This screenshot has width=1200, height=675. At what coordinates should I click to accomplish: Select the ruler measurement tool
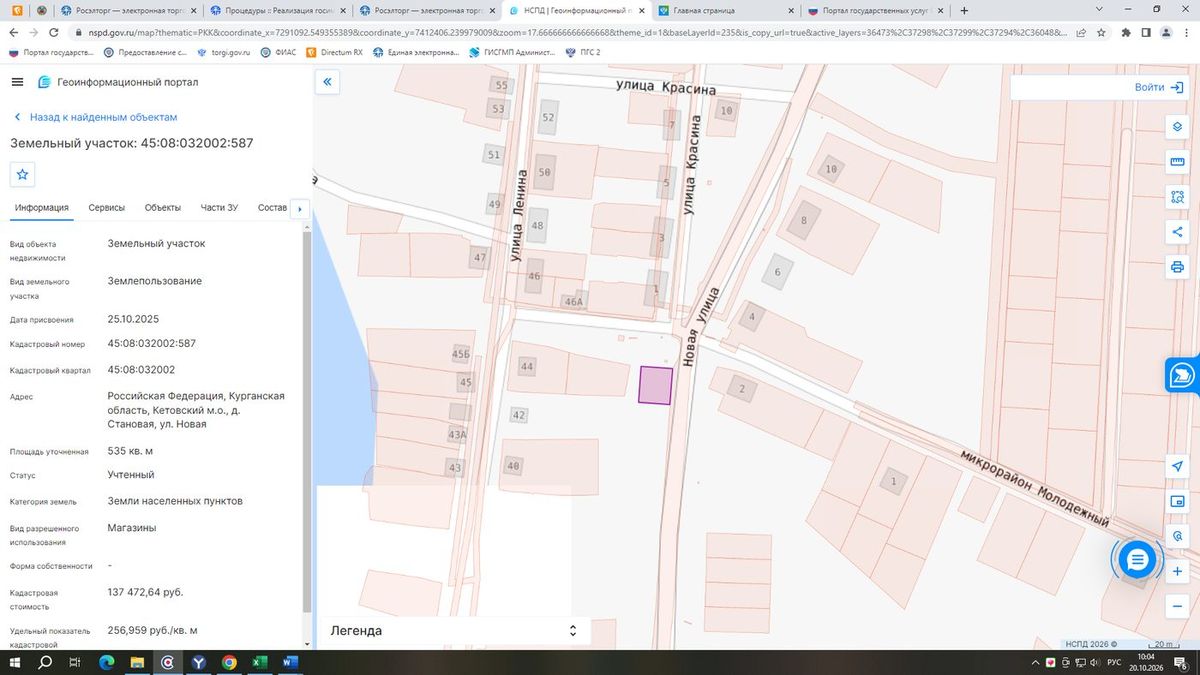(x=1177, y=162)
